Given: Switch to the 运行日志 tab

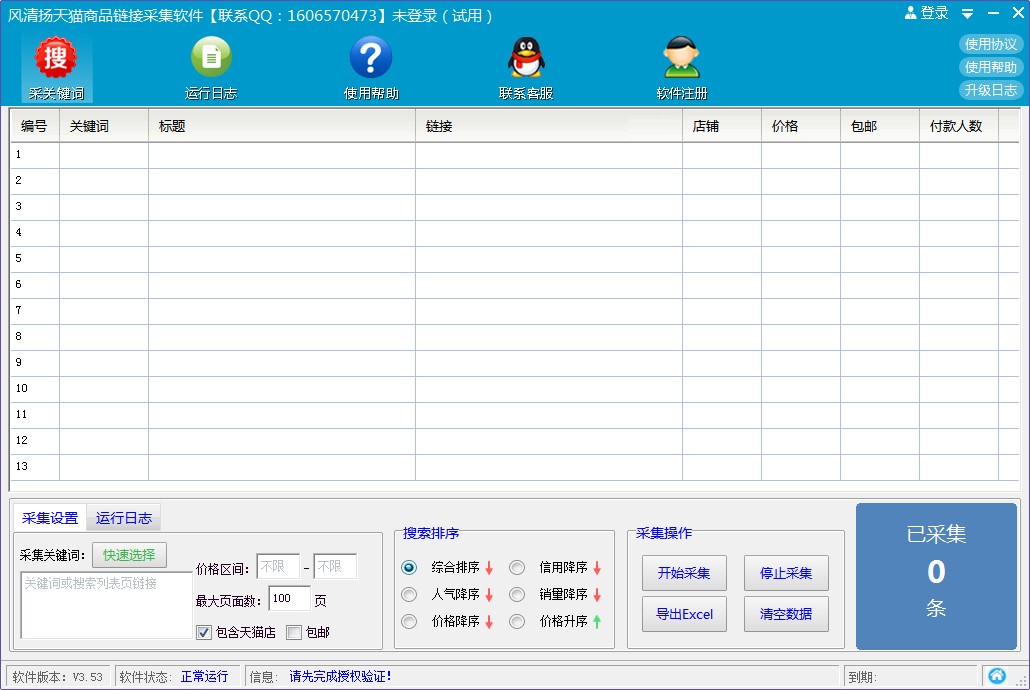Looking at the screenshot, I should tap(124, 518).
